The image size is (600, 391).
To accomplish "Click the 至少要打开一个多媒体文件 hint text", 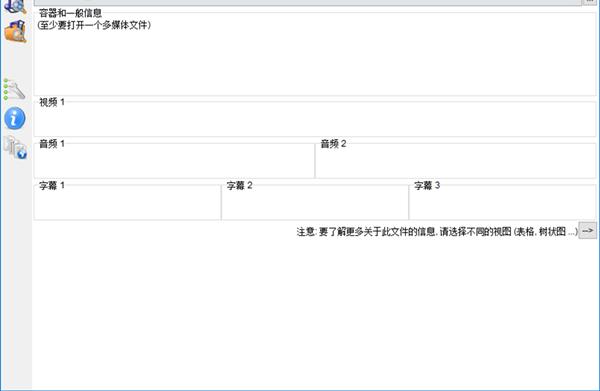I will (x=94, y=25).
